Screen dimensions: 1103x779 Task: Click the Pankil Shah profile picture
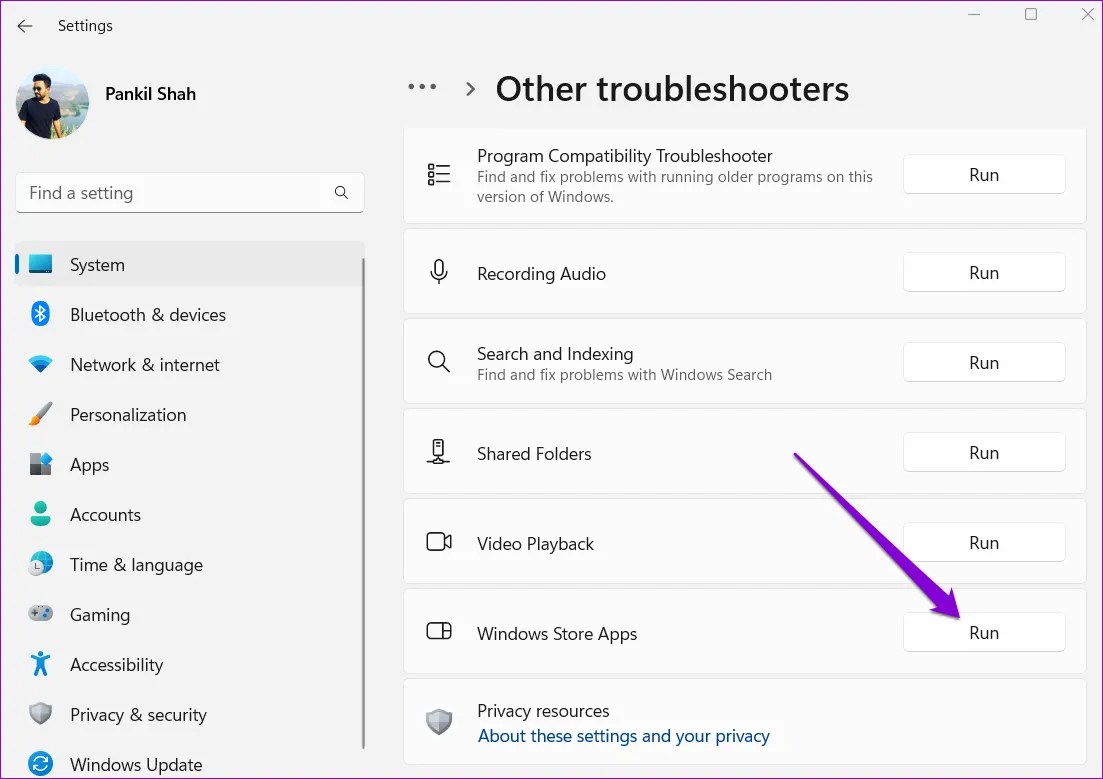point(52,103)
